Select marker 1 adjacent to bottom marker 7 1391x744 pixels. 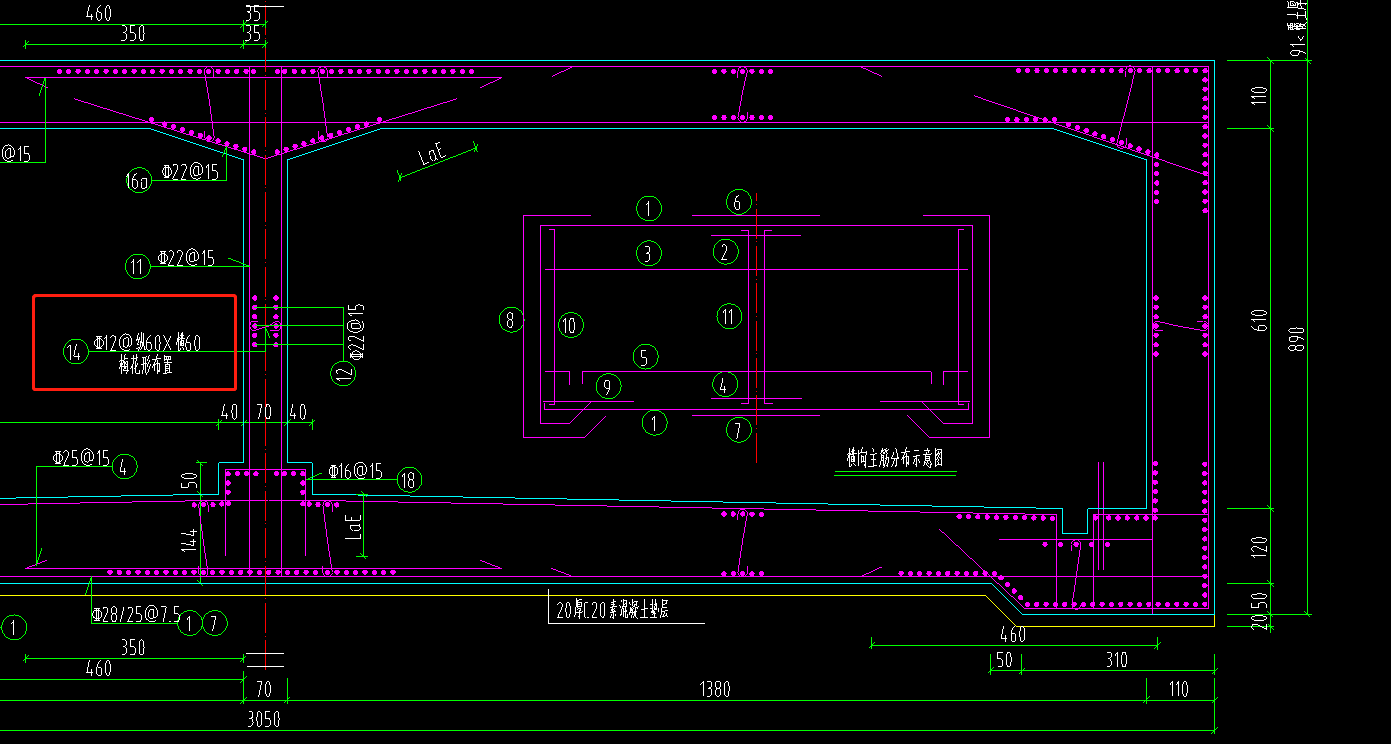[190, 624]
